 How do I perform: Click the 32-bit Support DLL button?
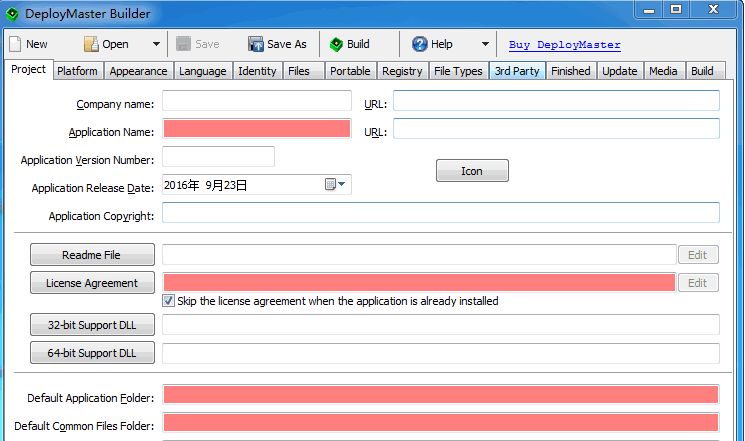pyautogui.click(x=92, y=325)
